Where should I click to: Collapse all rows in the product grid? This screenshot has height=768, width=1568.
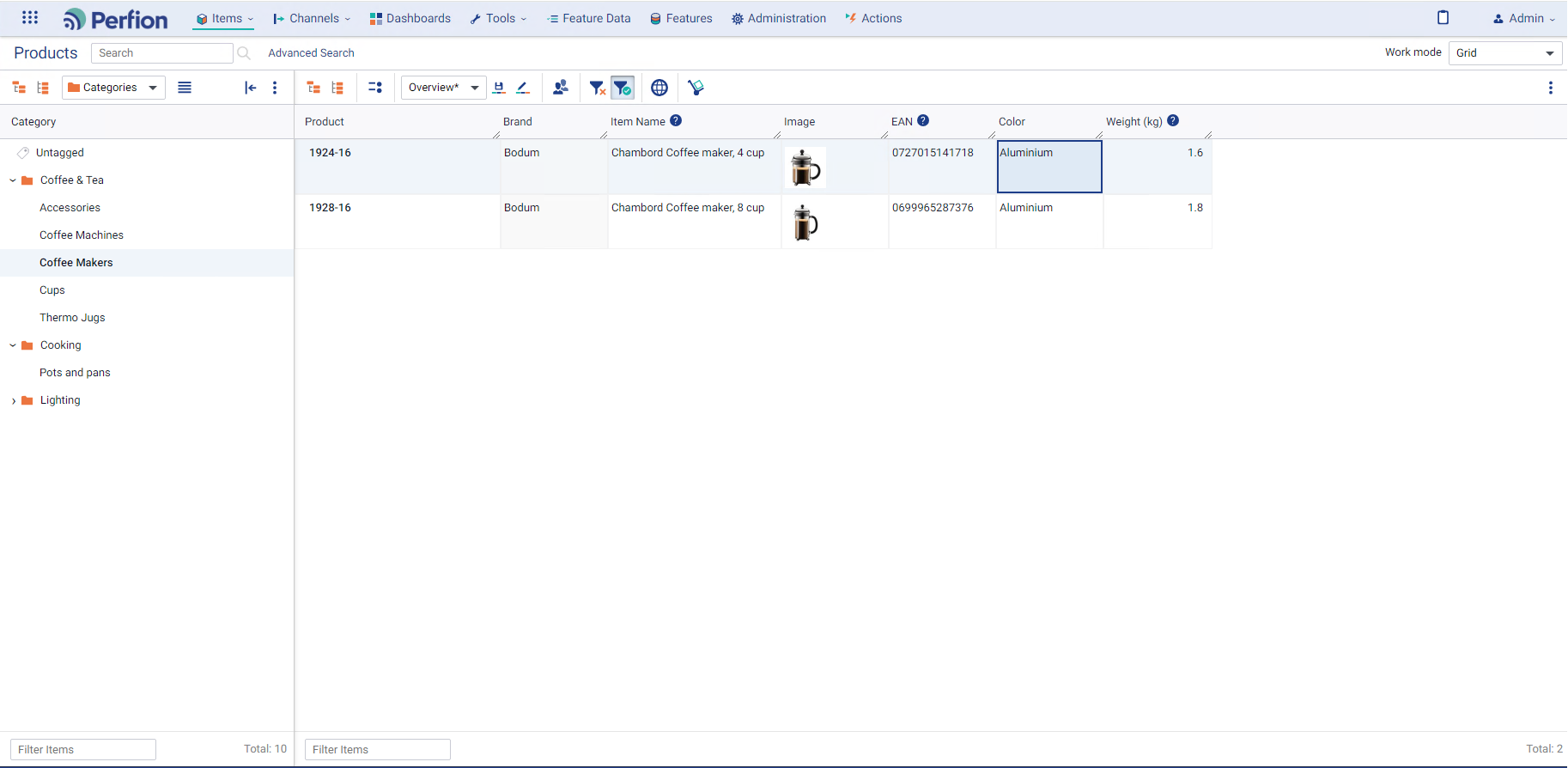click(337, 88)
